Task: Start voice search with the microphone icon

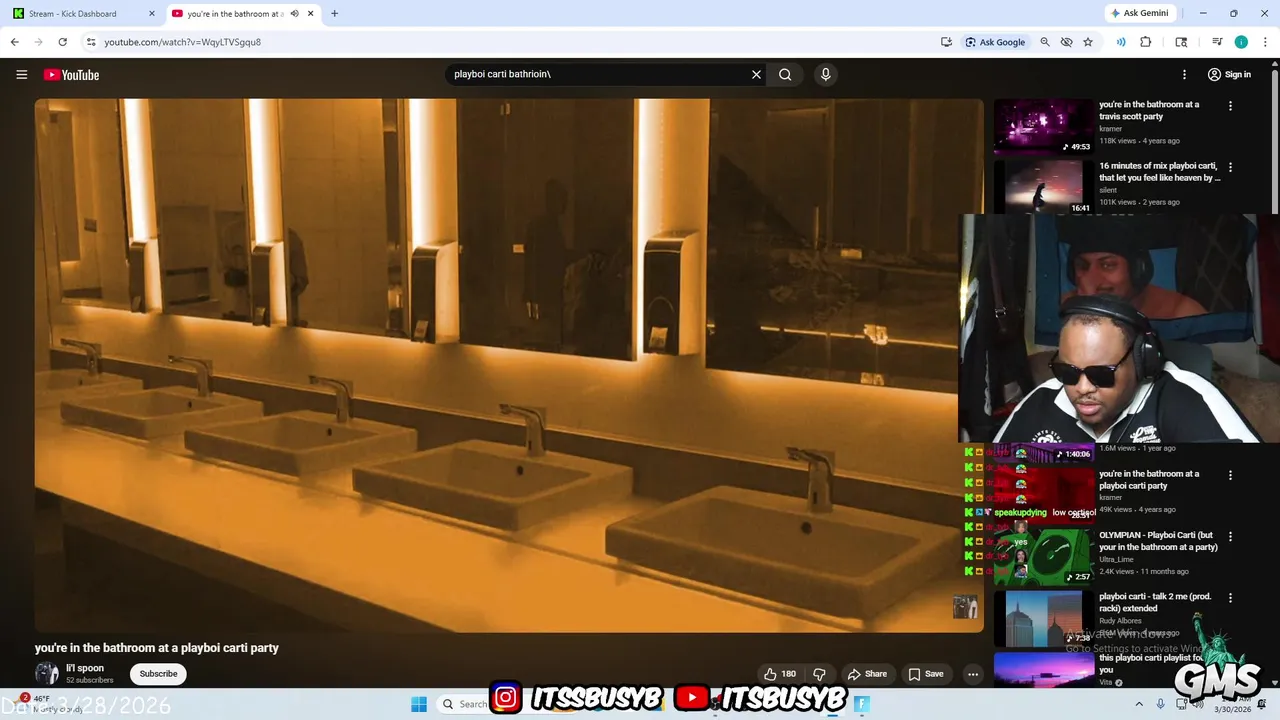Action: pos(825,74)
